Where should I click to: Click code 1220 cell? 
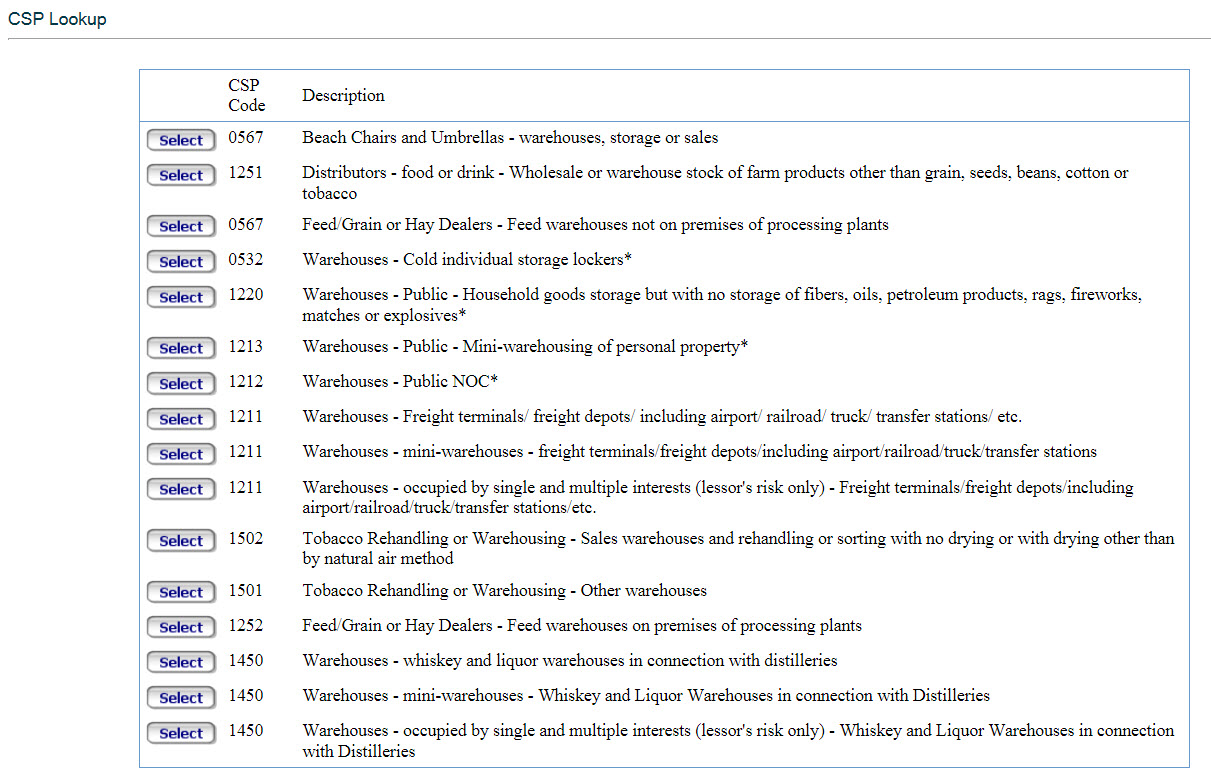click(246, 295)
